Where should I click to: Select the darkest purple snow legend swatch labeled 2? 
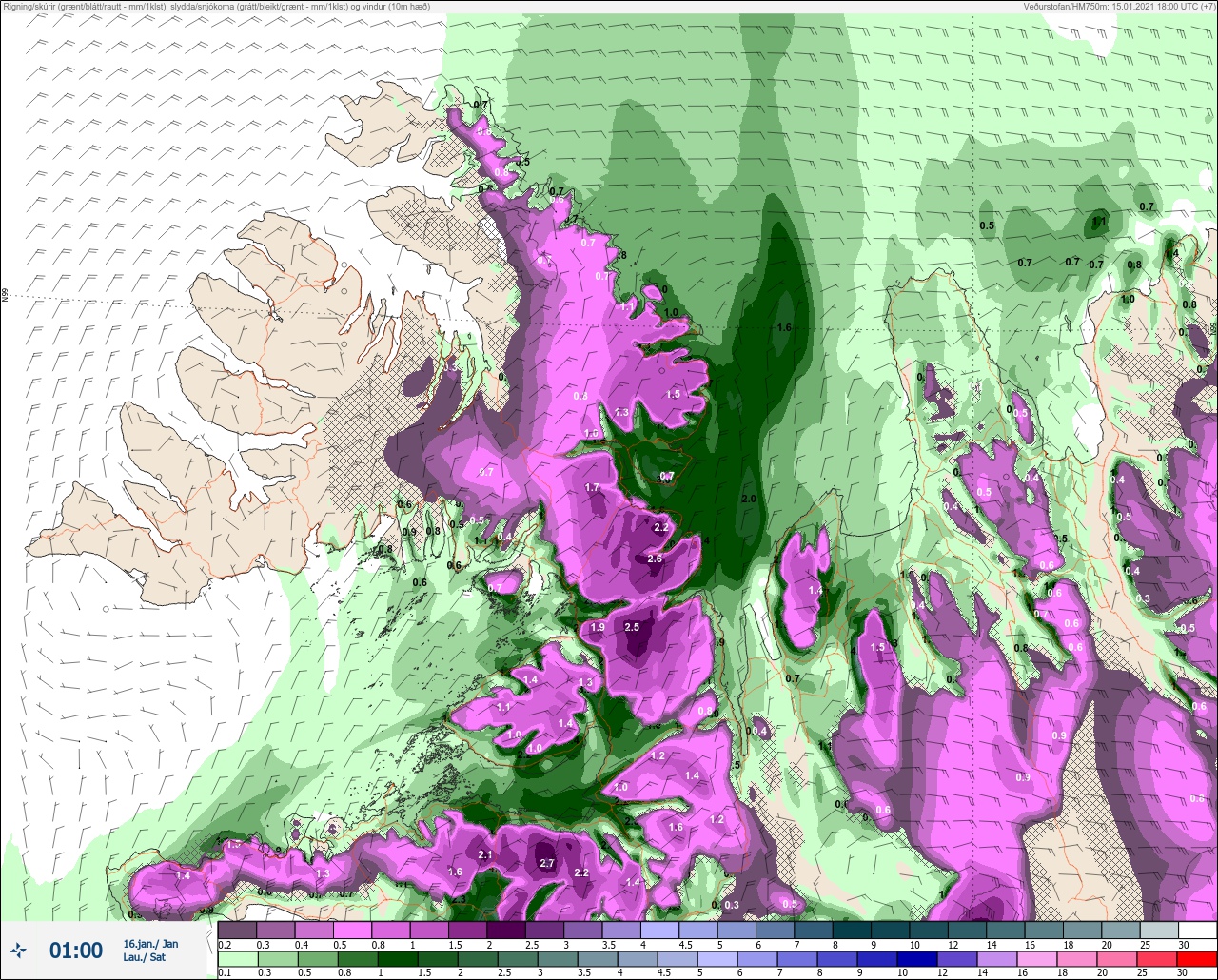pyautogui.click(x=505, y=930)
